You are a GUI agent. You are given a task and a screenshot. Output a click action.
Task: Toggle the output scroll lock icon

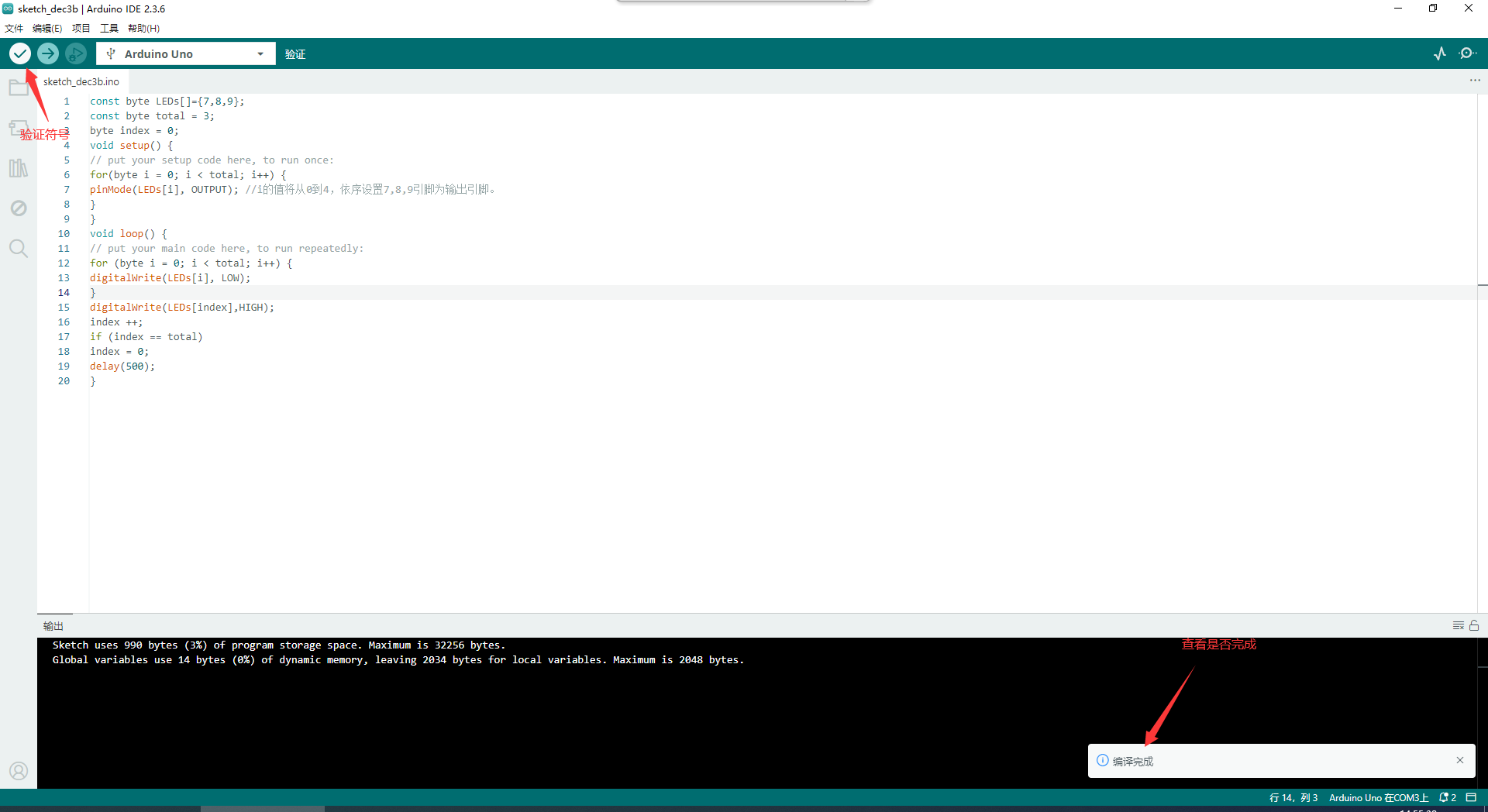[1474, 625]
